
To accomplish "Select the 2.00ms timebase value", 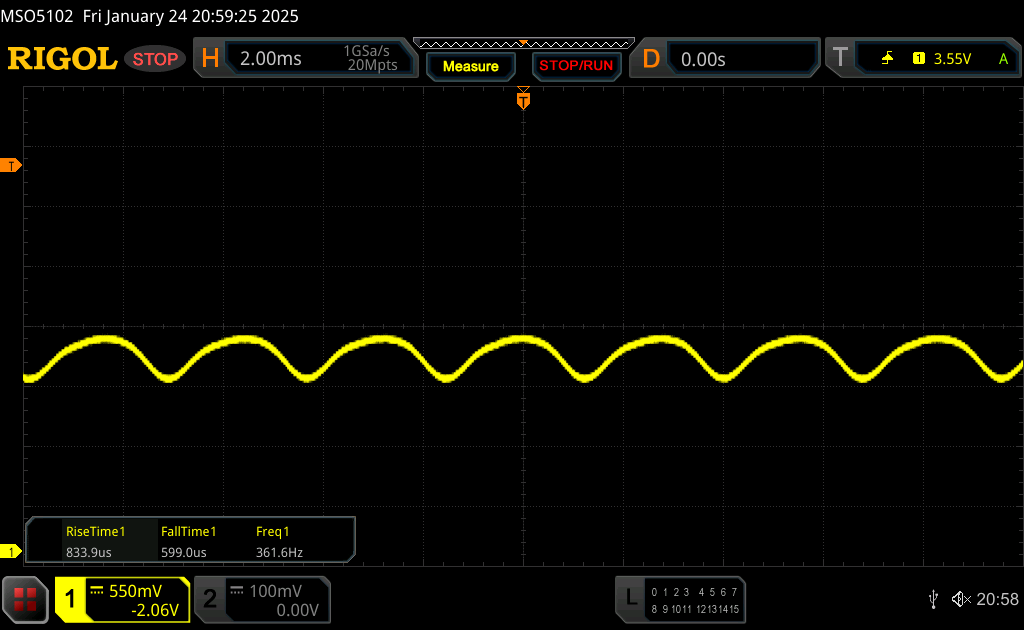I will 270,59.
